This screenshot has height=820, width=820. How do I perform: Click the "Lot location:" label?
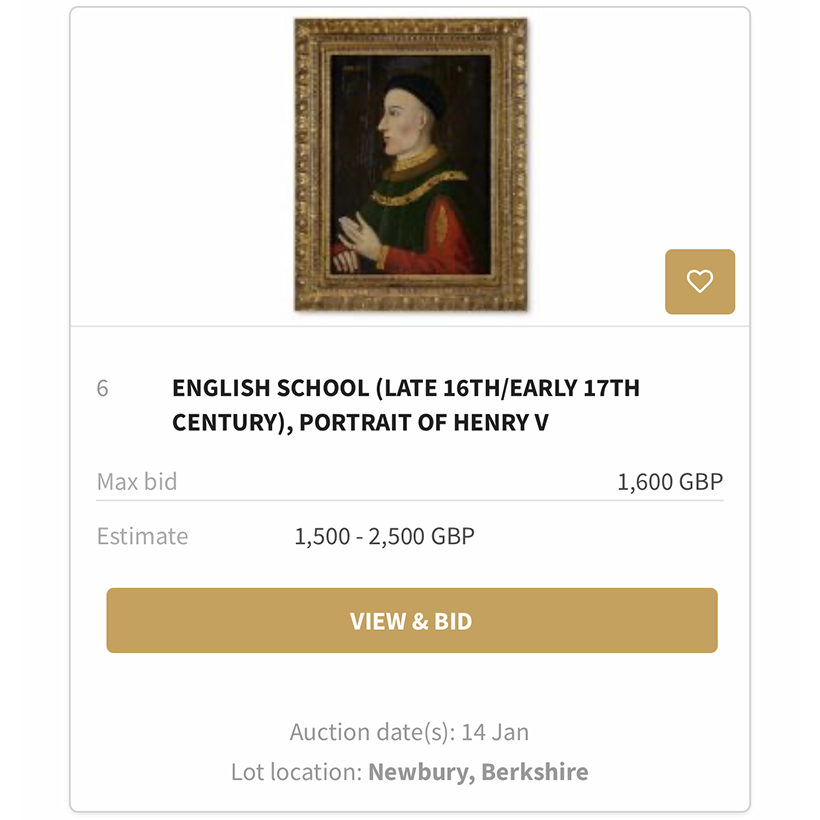tap(296, 772)
